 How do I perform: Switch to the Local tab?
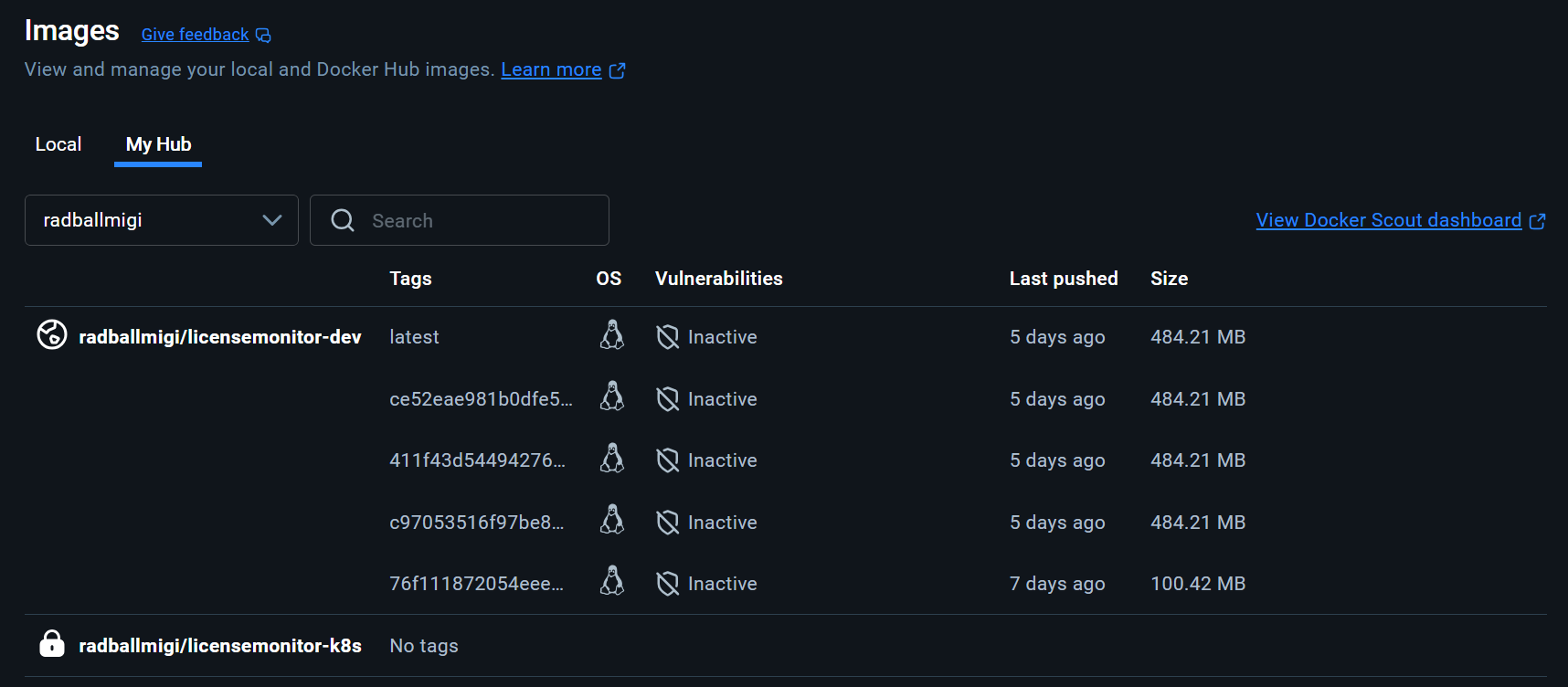coord(58,144)
